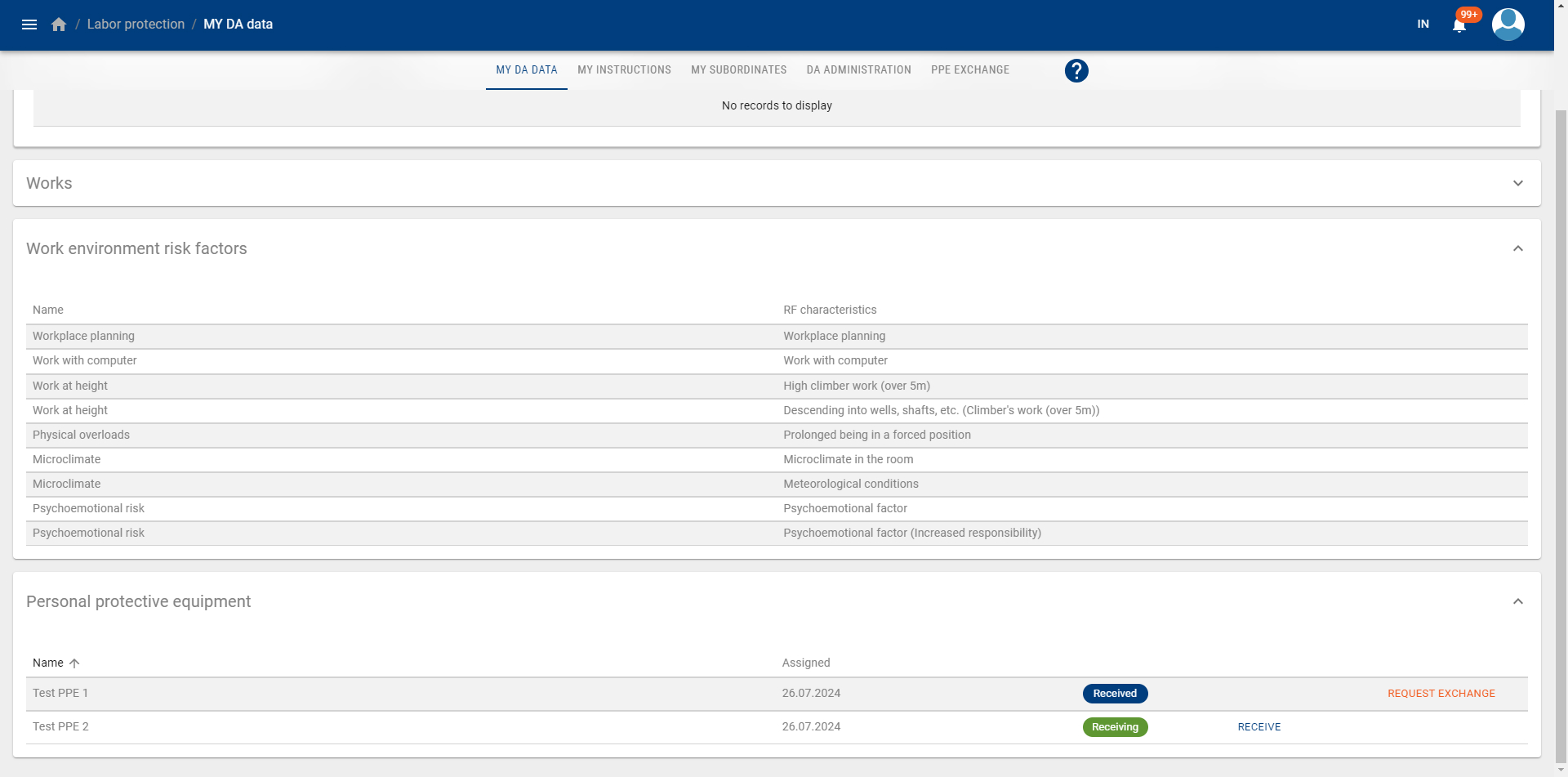Click the Received status badge
Image resolution: width=1568 pixels, height=777 pixels.
tap(1115, 694)
